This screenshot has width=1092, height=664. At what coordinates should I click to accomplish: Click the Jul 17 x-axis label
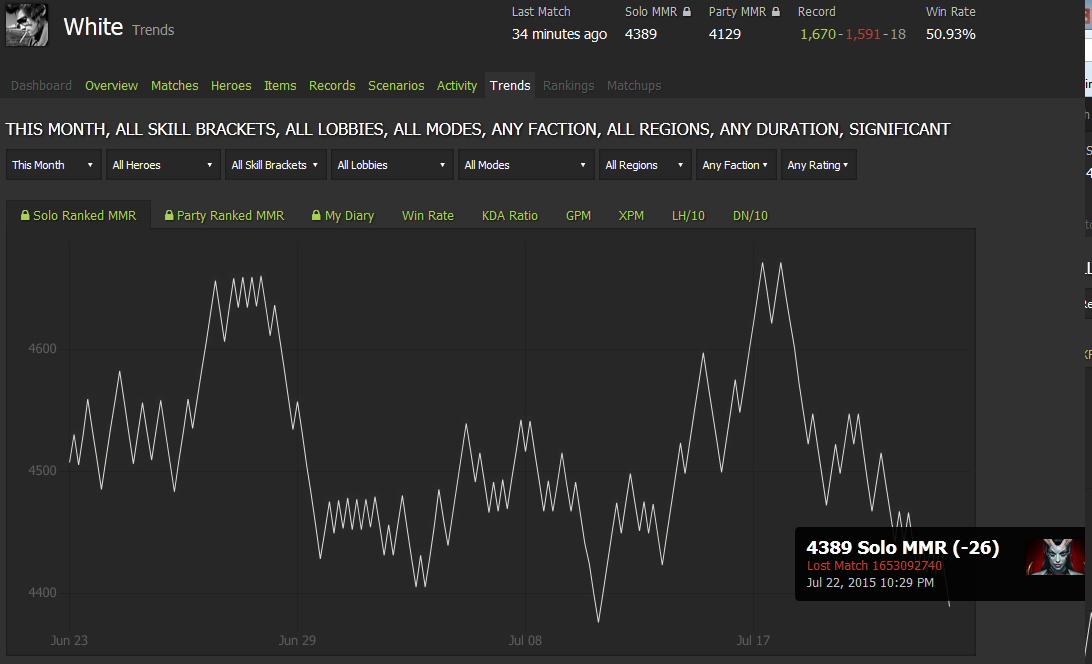coord(753,640)
